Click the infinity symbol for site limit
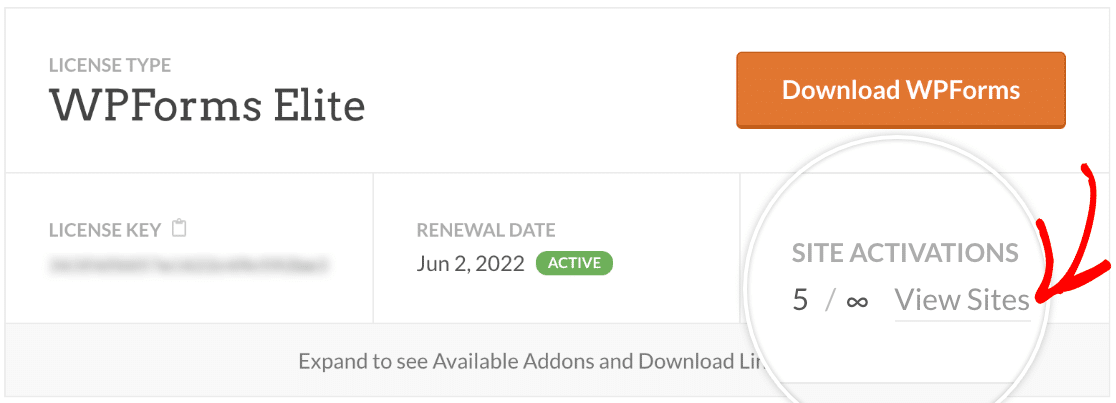This screenshot has height=403, width=1116. 857,301
